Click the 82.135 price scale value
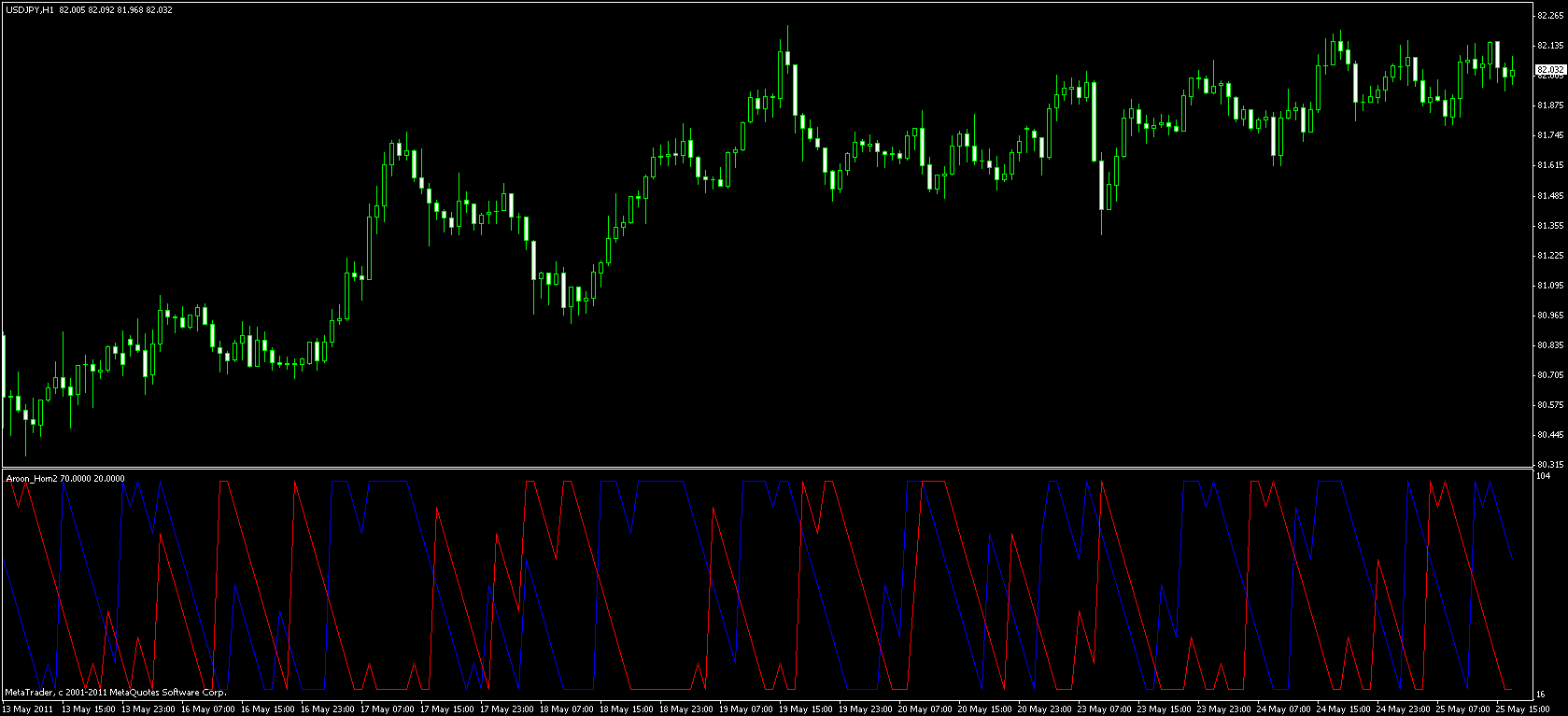 1549,45
